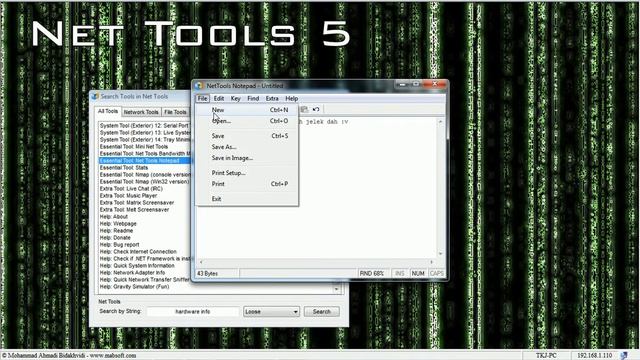Screen dimensions: 640x360
Task: Choose Save As... from the File menu
Action: [x=247, y=147]
